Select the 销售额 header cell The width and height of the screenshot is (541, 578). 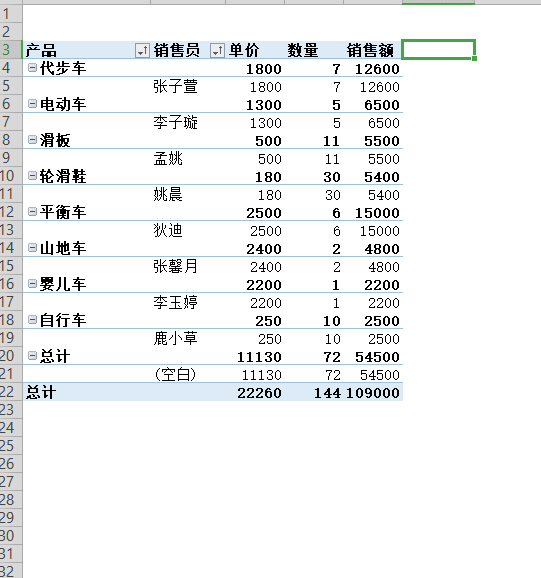click(373, 50)
